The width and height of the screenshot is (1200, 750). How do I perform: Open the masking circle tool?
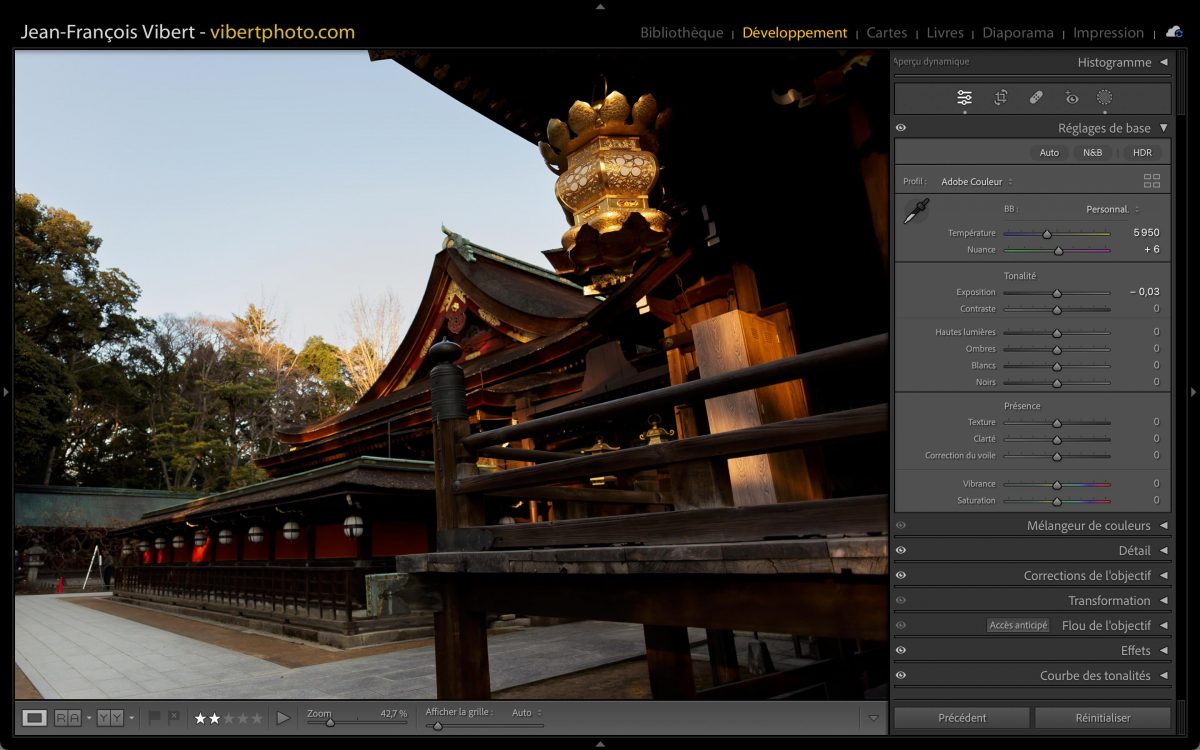tap(1105, 98)
